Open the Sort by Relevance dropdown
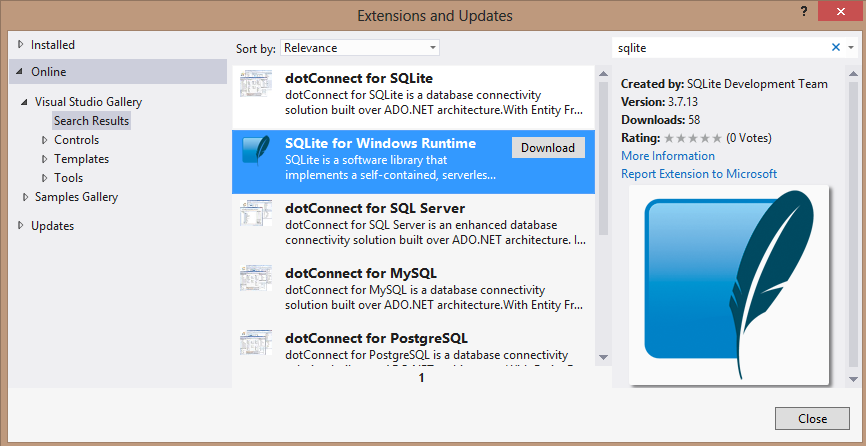 pos(360,48)
